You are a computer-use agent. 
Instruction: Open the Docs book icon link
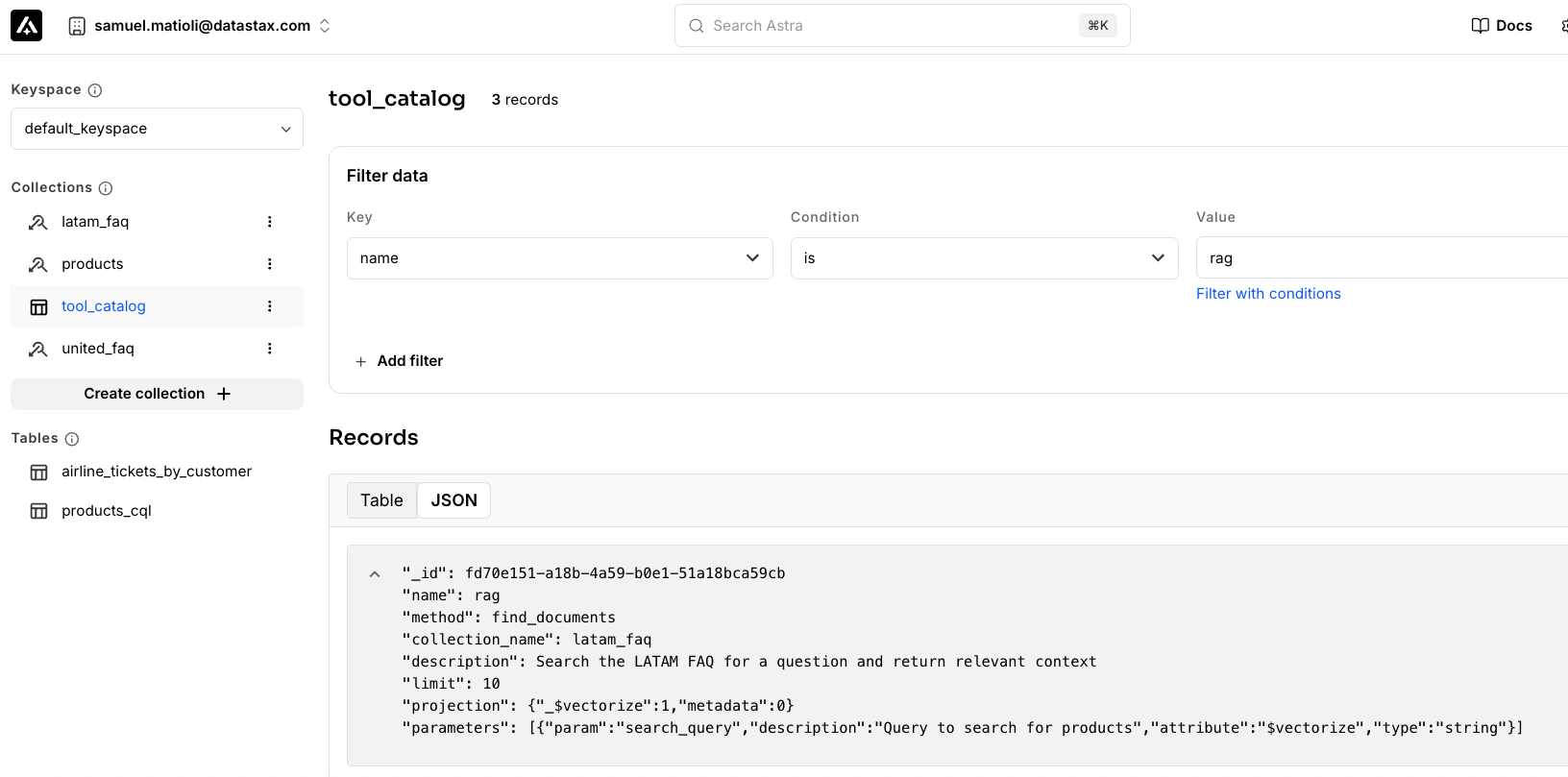pos(1480,26)
